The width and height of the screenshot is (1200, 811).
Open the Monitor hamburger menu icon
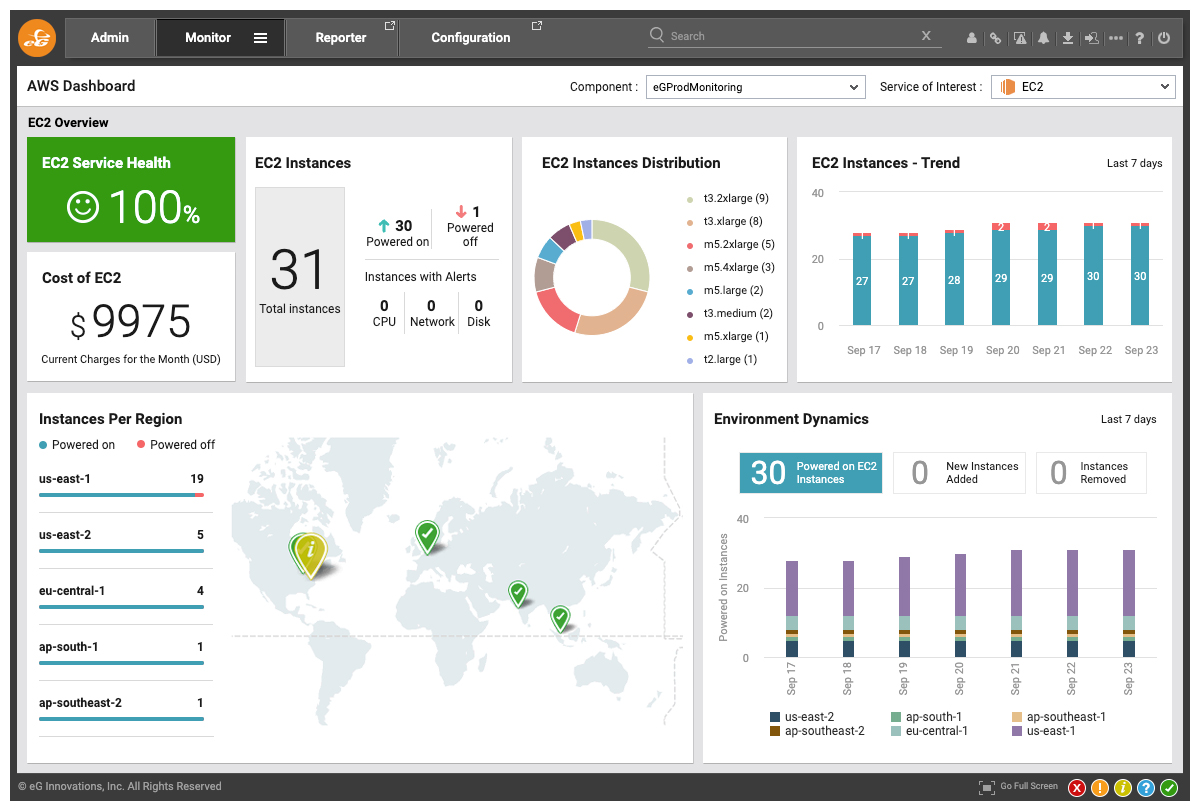260,38
